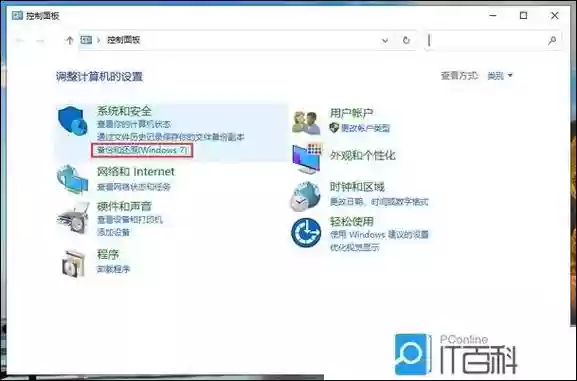Click the search Control Panel input box
The image size is (577, 381).
[494, 40]
